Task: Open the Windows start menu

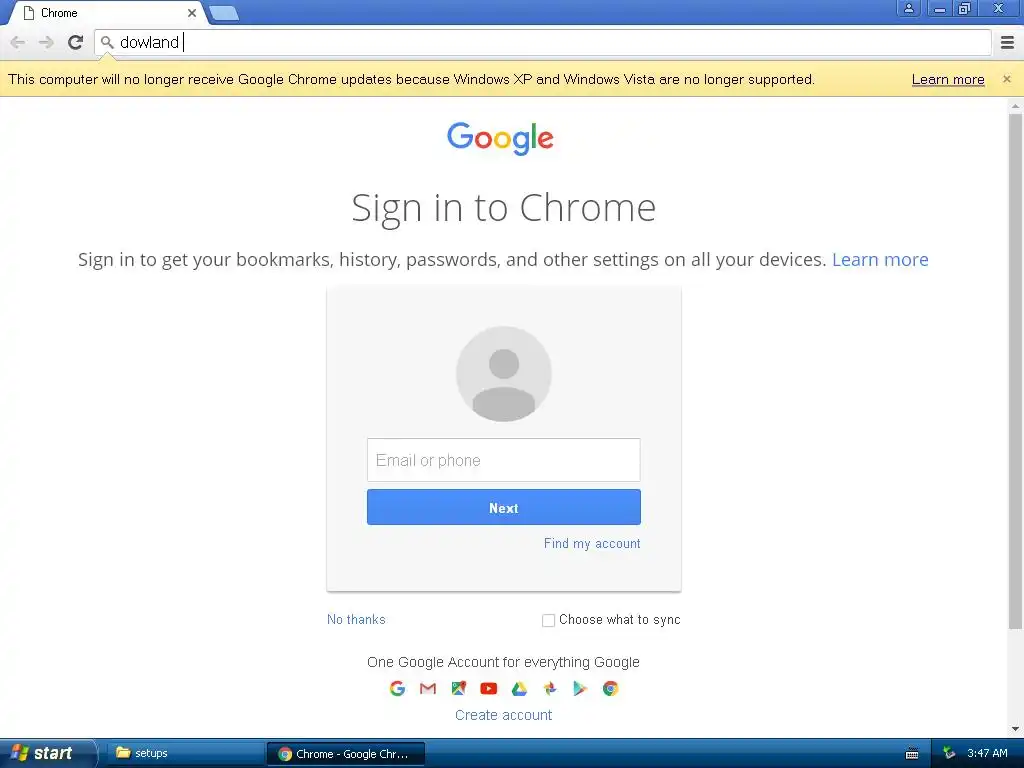Action: coord(48,754)
